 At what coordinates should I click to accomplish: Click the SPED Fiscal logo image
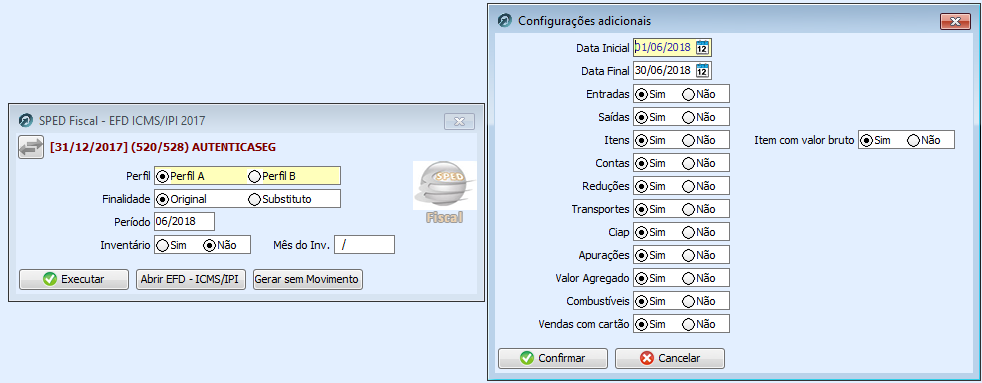[445, 193]
